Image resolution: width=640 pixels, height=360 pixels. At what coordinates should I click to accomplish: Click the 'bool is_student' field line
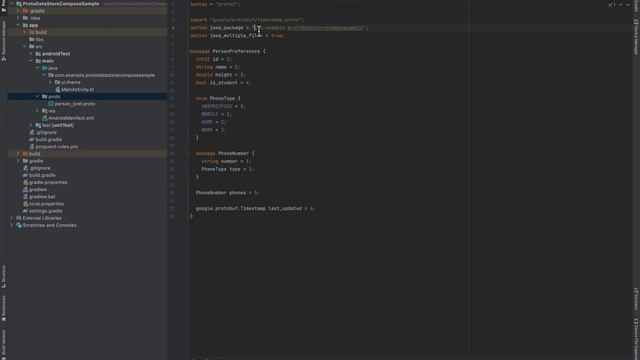(222, 83)
